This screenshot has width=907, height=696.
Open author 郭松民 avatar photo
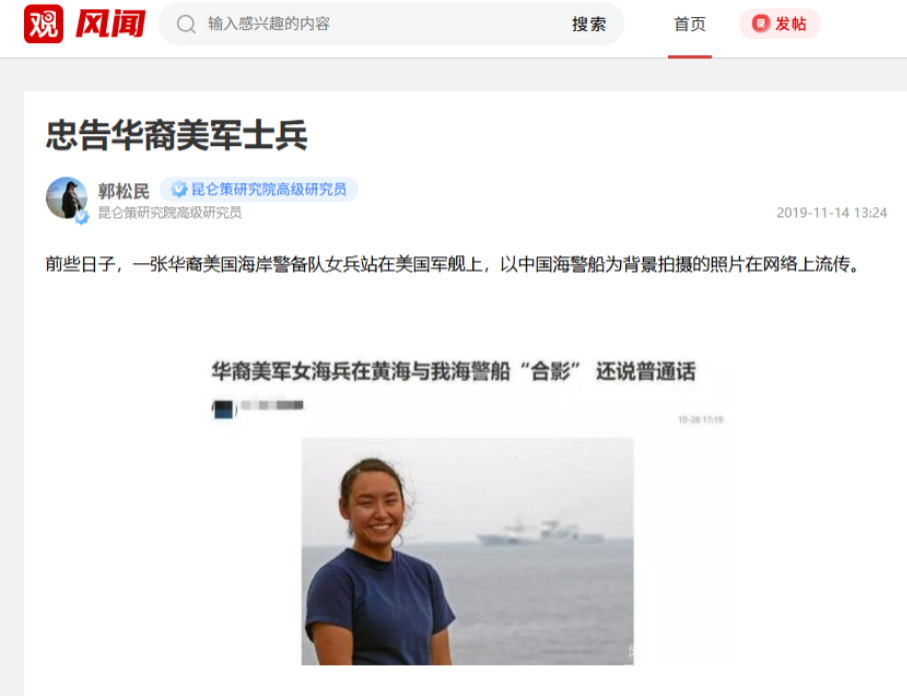point(67,198)
